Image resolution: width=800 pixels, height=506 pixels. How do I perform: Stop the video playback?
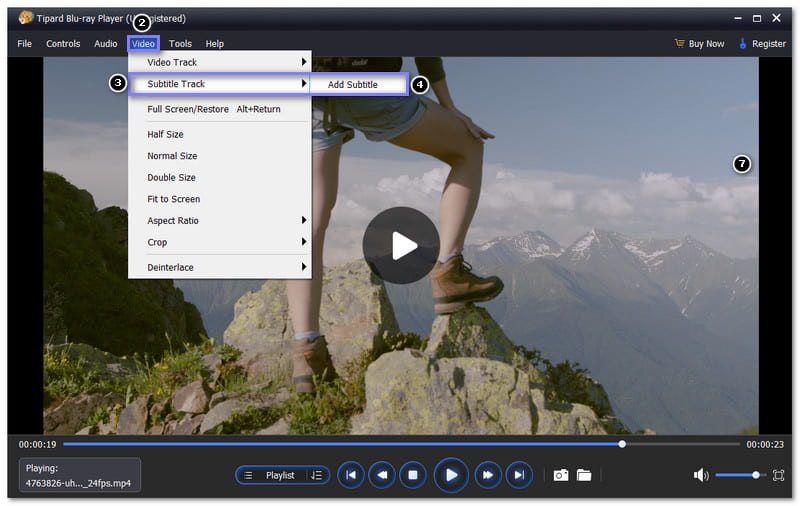coord(413,475)
